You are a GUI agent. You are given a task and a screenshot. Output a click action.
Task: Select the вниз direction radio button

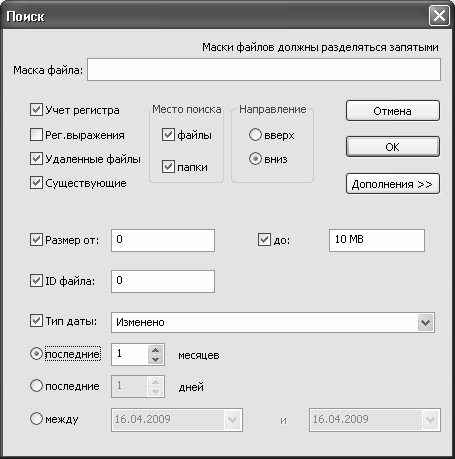(x=255, y=159)
